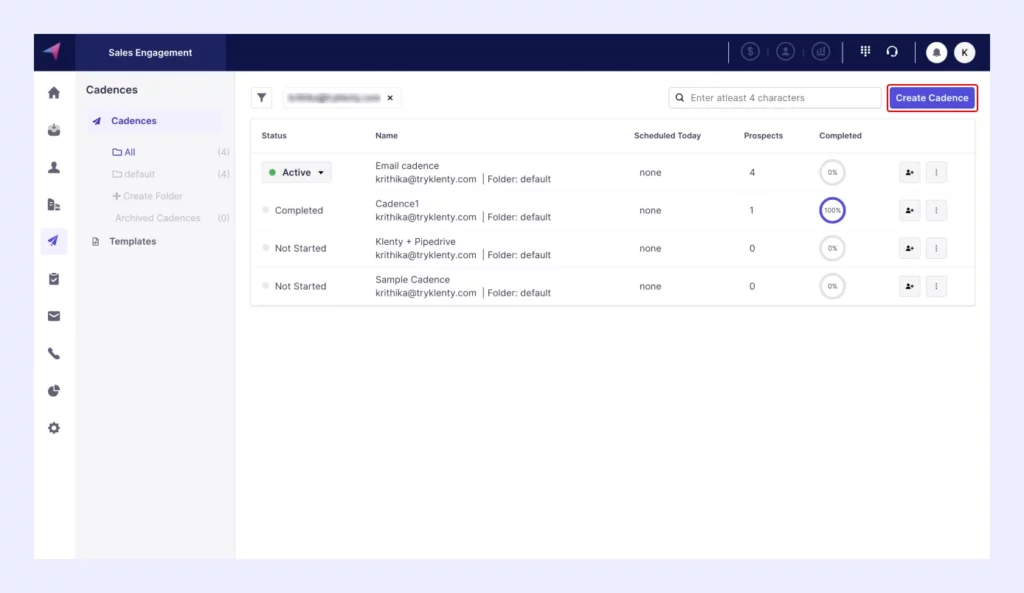
Task: Open the Active status dropdown for Email cadence
Action: (296, 172)
